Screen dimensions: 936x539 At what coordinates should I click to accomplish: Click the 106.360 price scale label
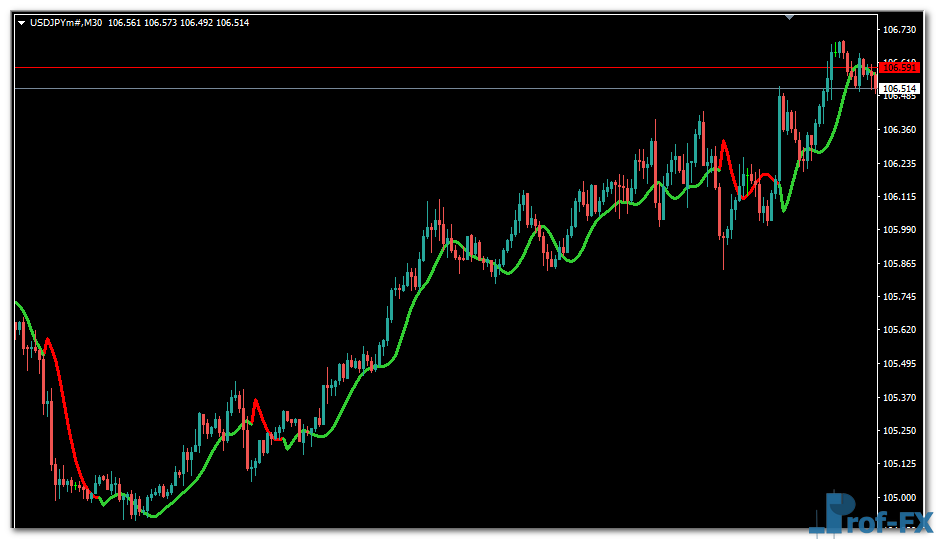900,130
